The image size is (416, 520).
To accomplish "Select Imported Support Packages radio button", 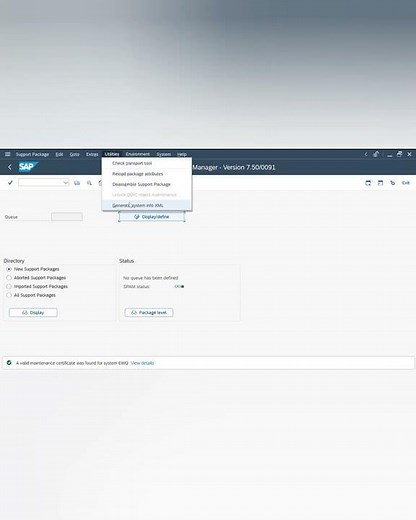I will coord(9,286).
